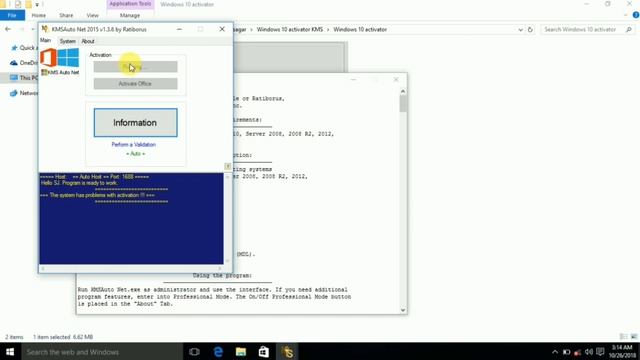The width and height of the screenshot is (640, 360).
Task: Click the battery tray icon
Action: coord(567,352)
